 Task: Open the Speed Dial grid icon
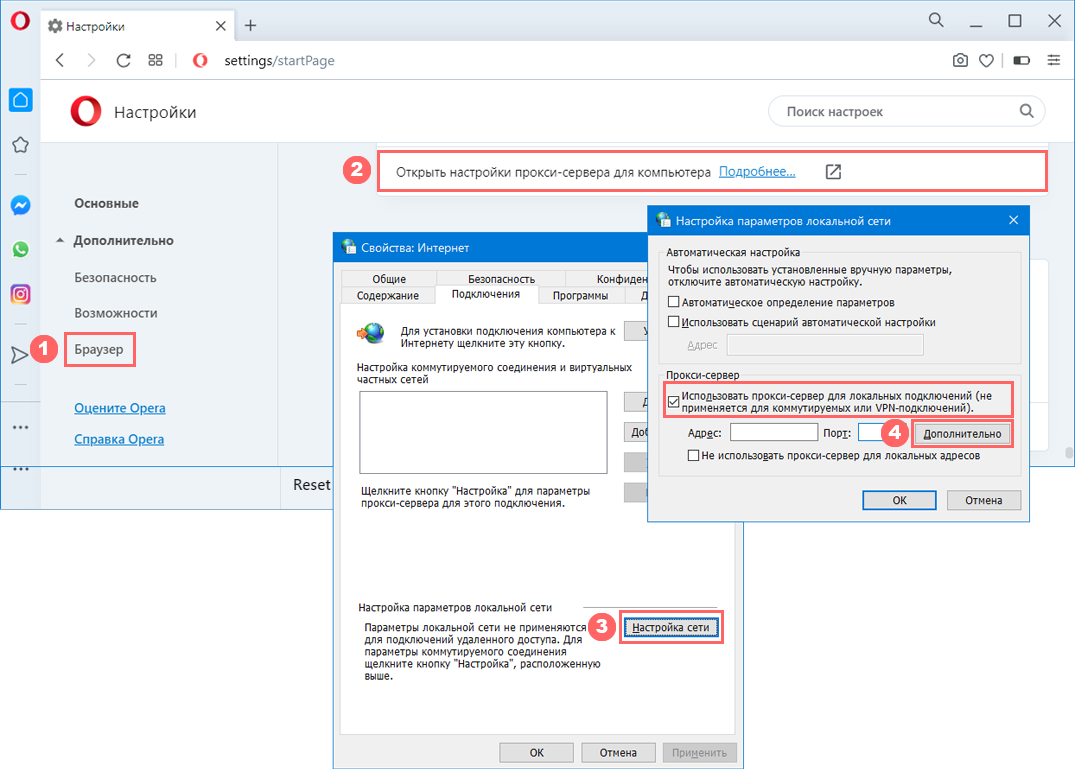[x=155, y=60]
